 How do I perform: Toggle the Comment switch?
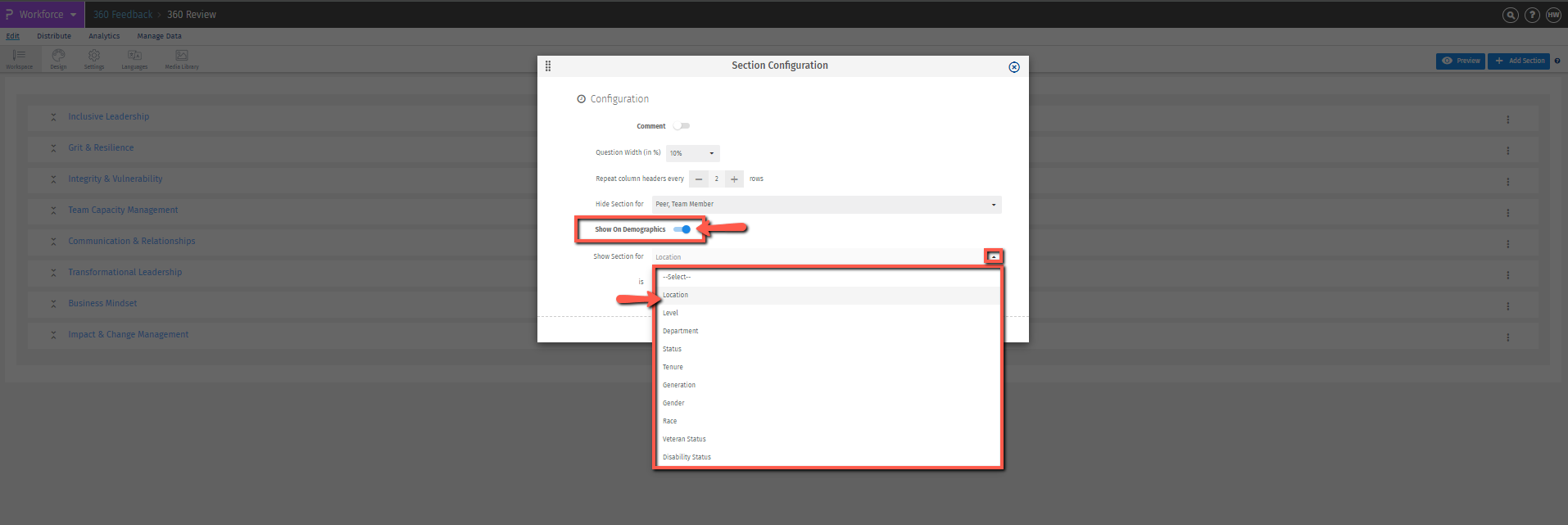tap(682, 126)
